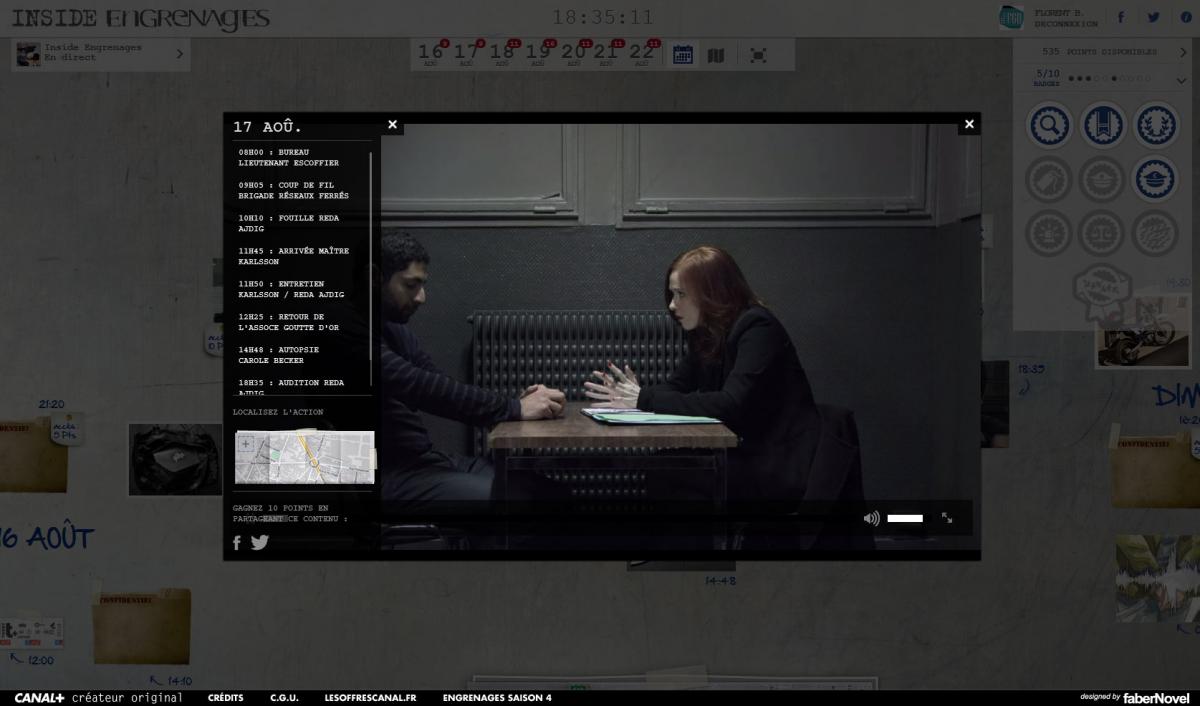
Task: Open the black bag evidence photo
Action: (175, 460)
